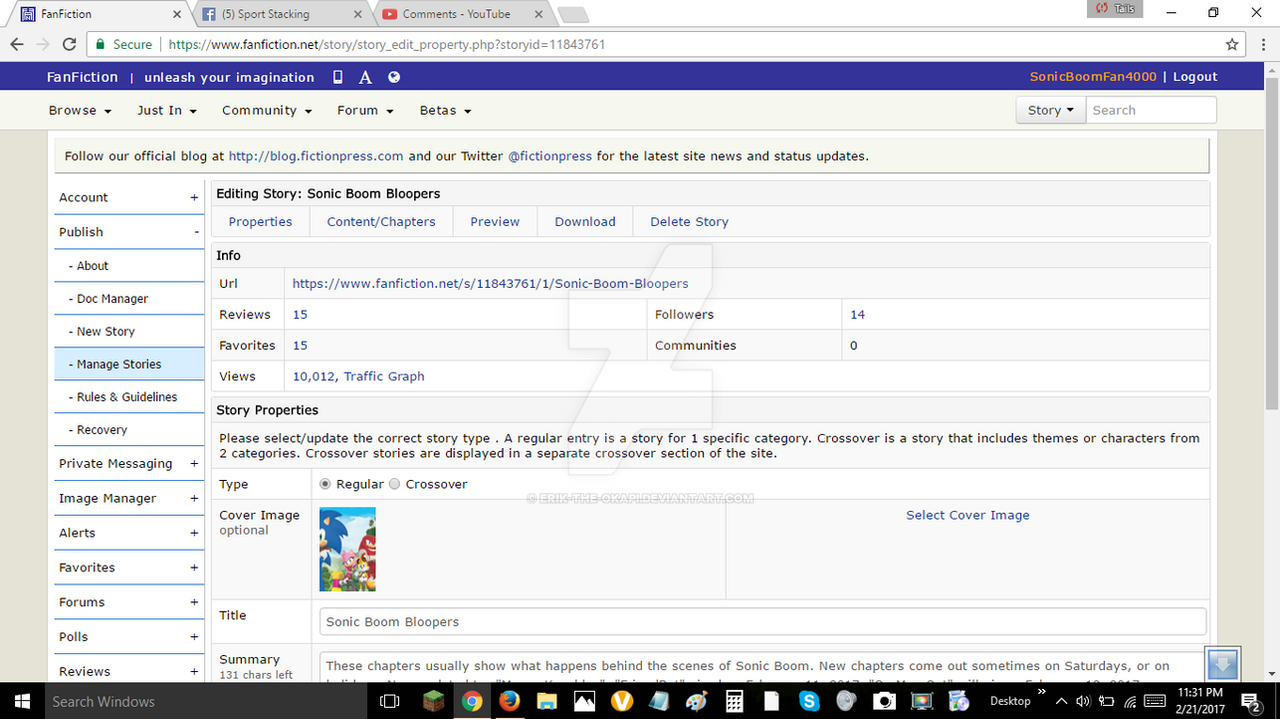This screenshot has width=1280, height=719.
Task: Expand the Polls sidebar section
Action: [128, 636]
